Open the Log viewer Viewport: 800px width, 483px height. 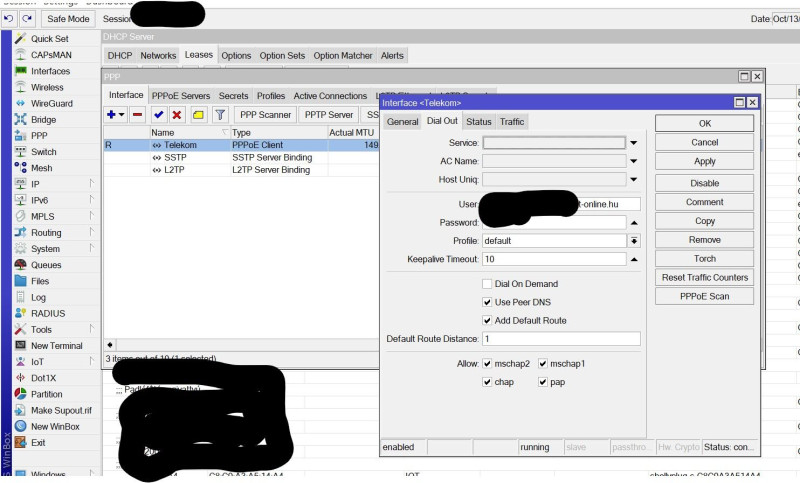point(38,297)
